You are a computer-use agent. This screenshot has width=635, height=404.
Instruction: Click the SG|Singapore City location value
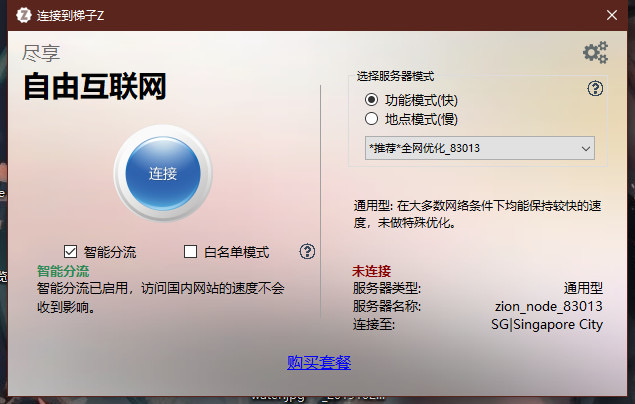[x=546, y=324]
